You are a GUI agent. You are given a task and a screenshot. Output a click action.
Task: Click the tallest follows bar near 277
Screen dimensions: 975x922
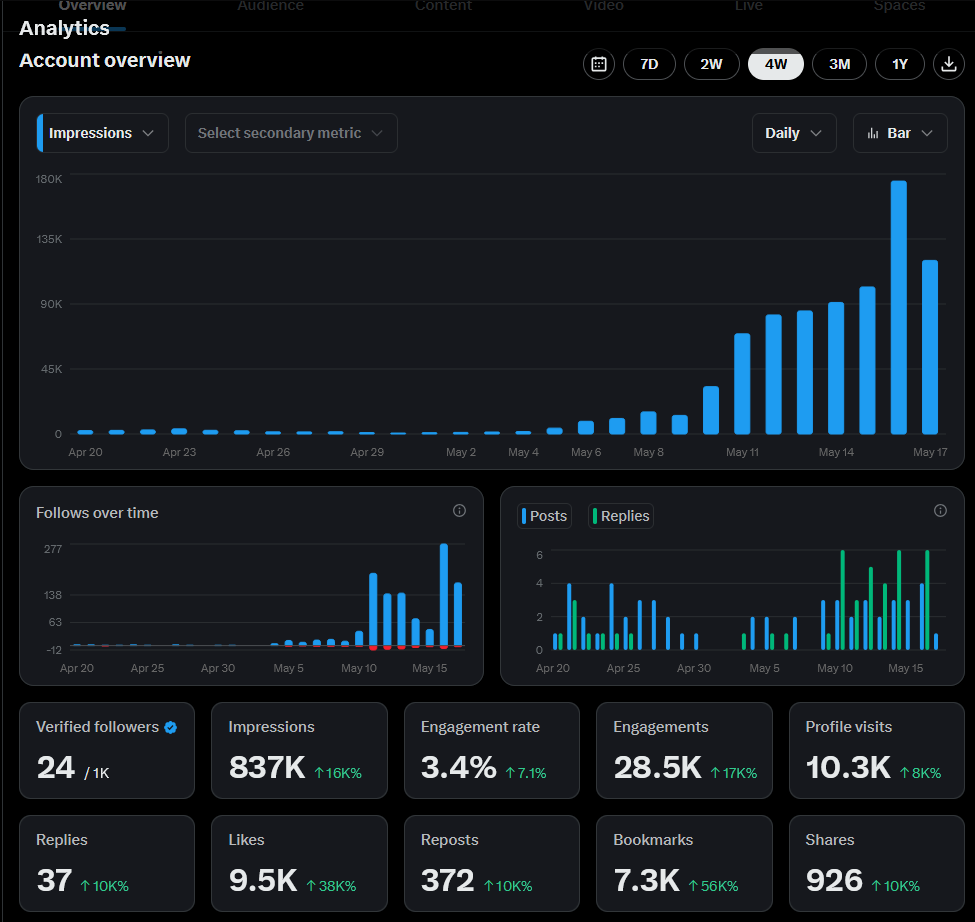444,596
